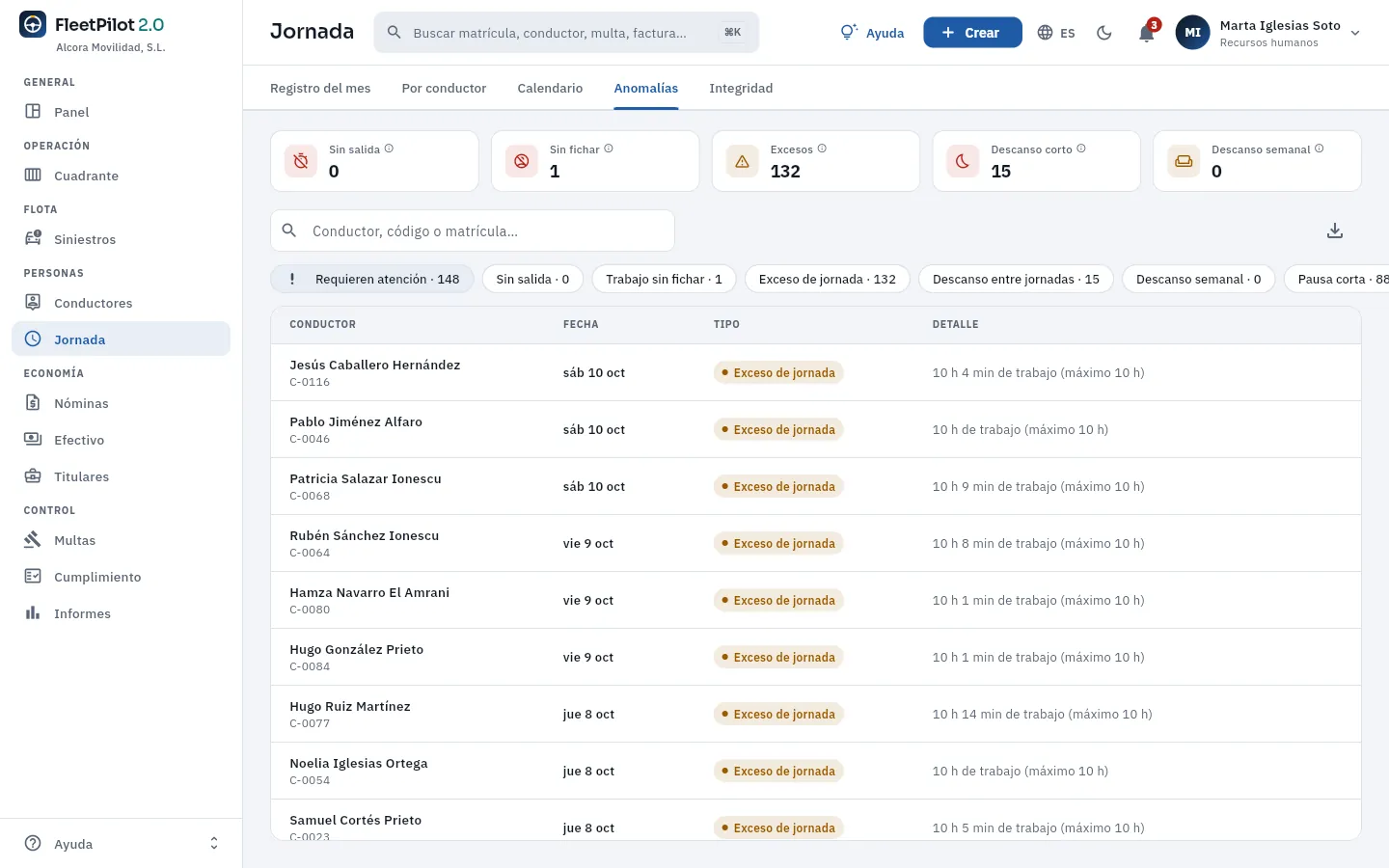The image size is (1389, 868).
Task: Switch to Integridad tab
Action: point(741,88)
